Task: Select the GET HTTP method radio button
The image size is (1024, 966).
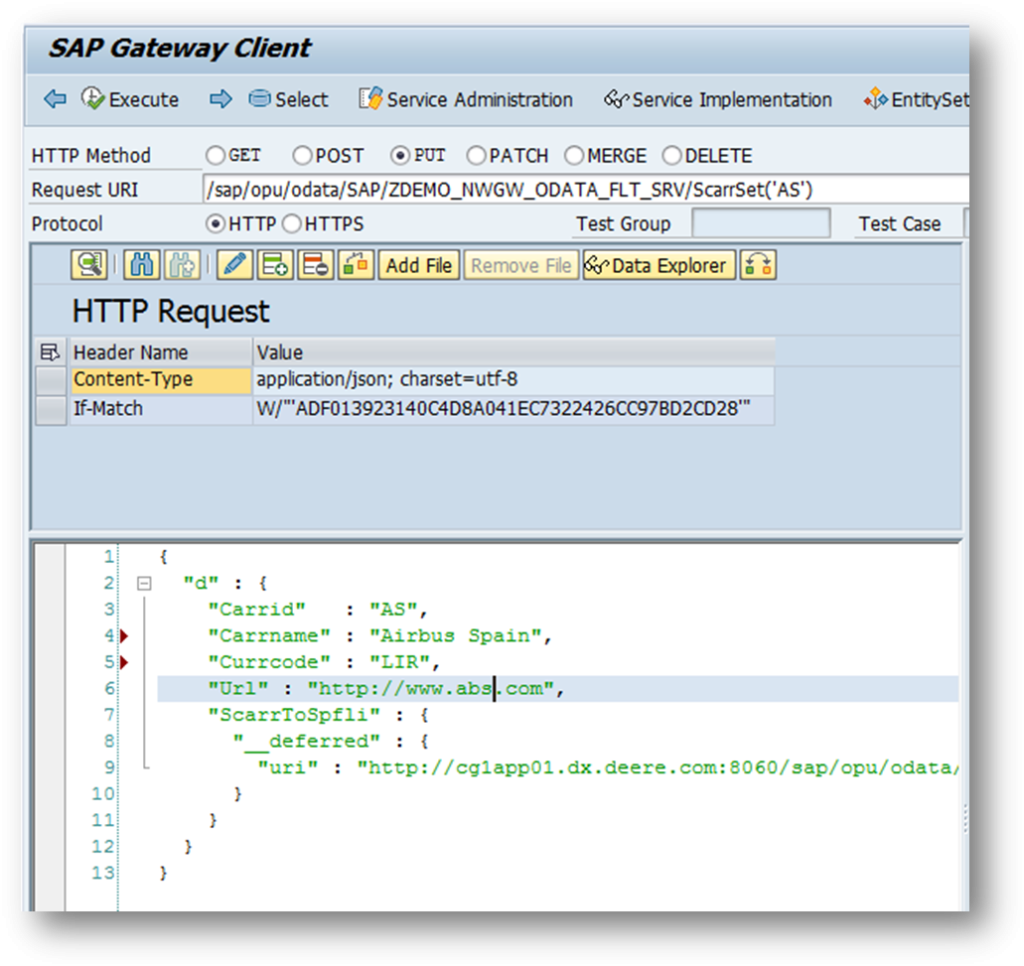Action: (x=215, y=155)
